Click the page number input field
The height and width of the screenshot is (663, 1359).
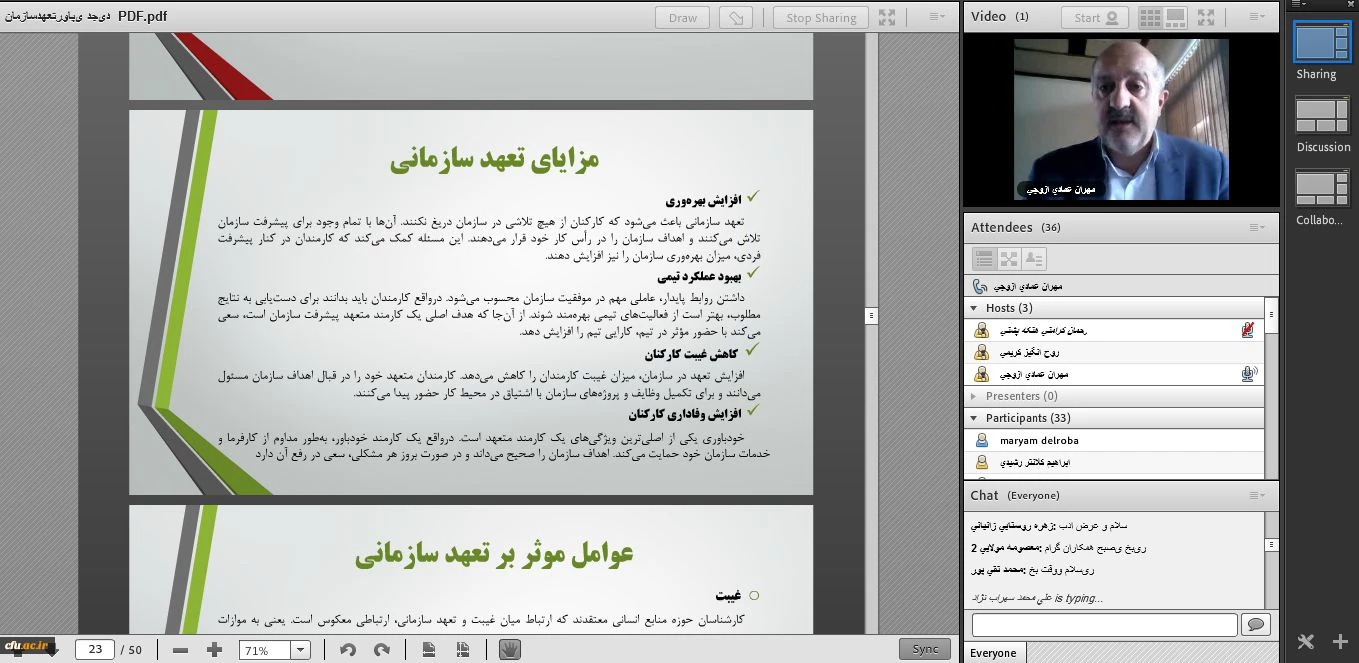tap(95, 650)
